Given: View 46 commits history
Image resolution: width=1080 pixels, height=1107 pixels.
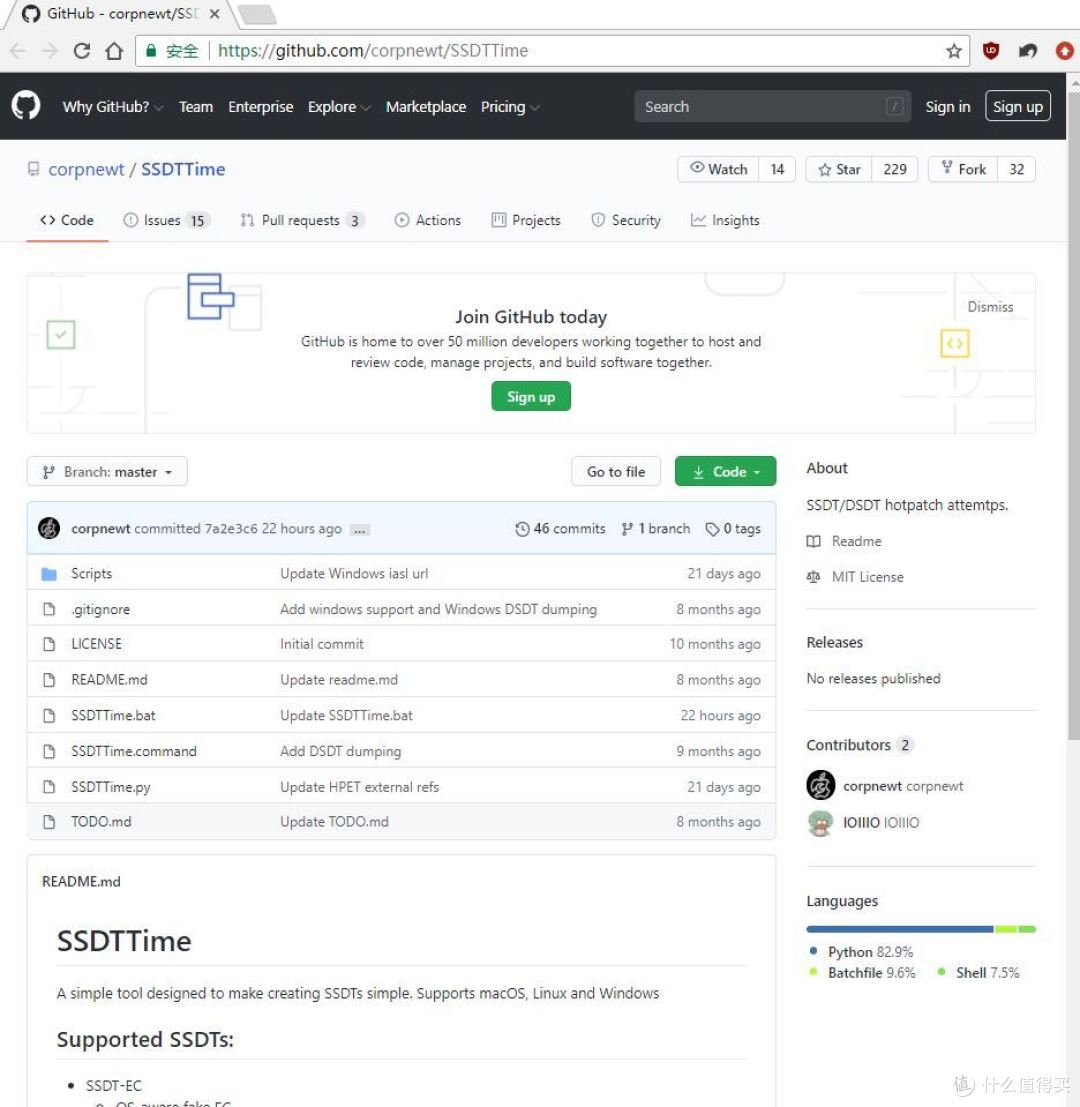Looking at the screenshot, I should [560, 529].
